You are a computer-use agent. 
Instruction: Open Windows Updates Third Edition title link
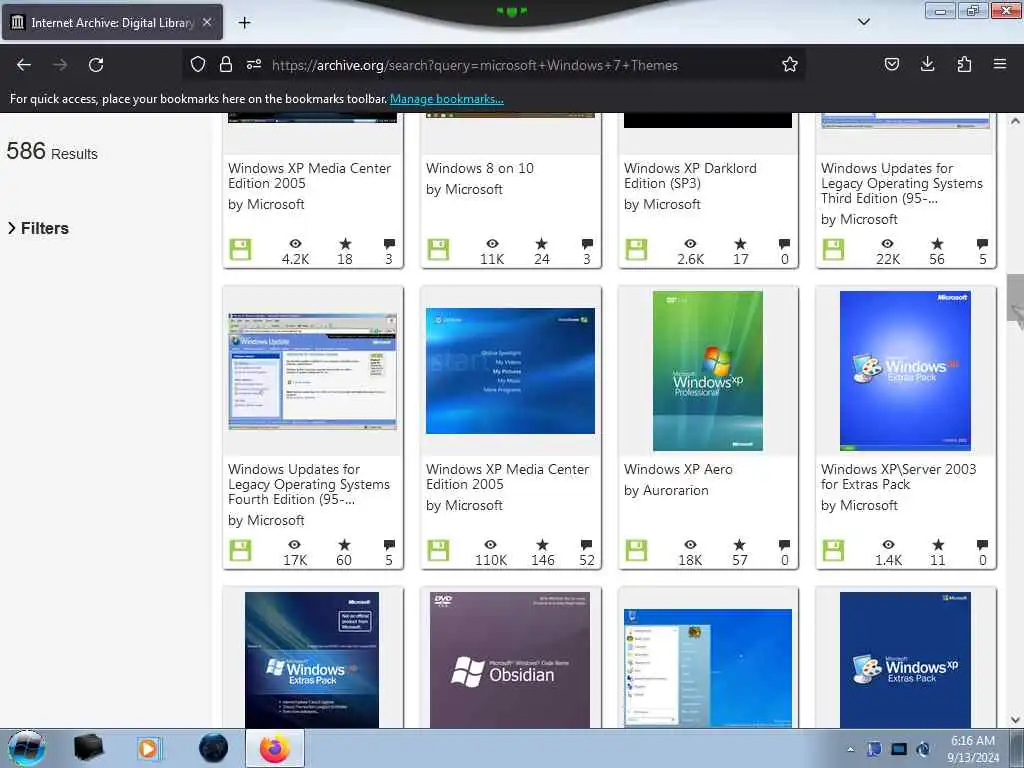[x=901, y=183]
